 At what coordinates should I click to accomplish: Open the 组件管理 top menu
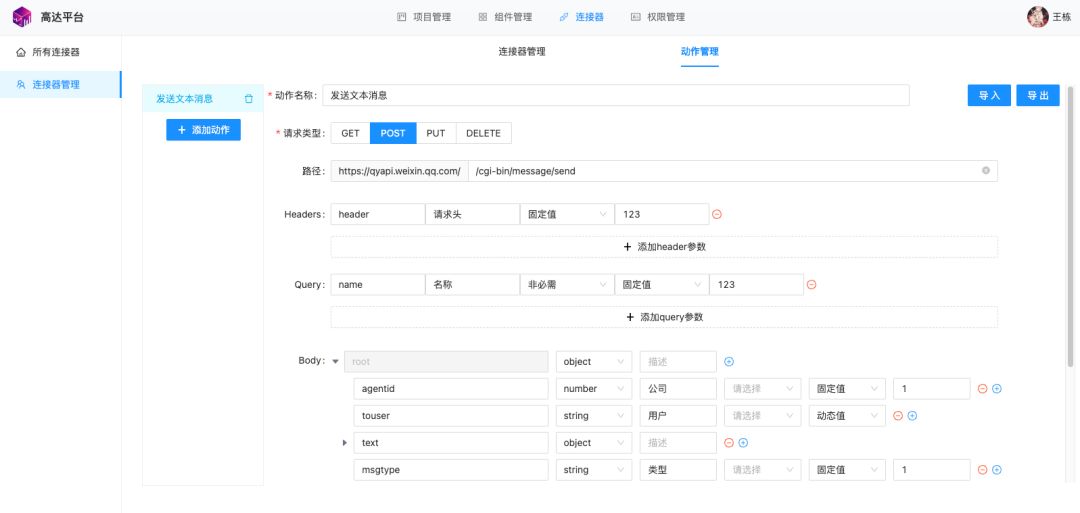tap(506, 17)
